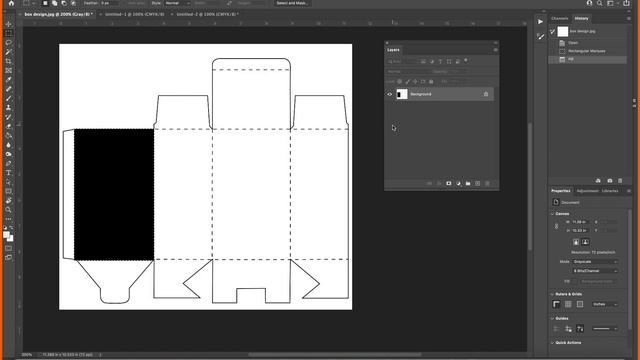Select the Dodge tool

8,154
